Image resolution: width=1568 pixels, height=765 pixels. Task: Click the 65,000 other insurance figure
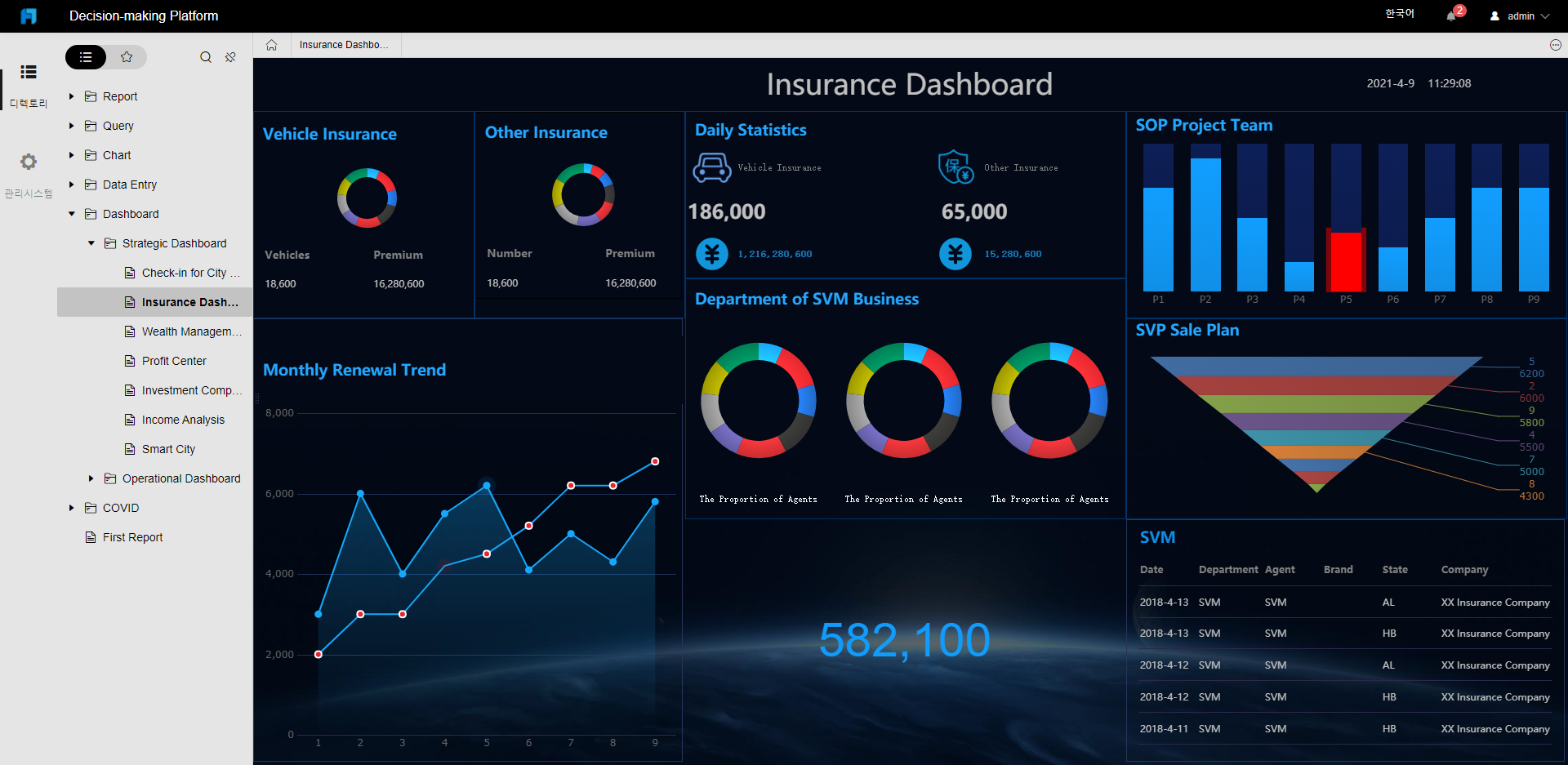[974, 212]
